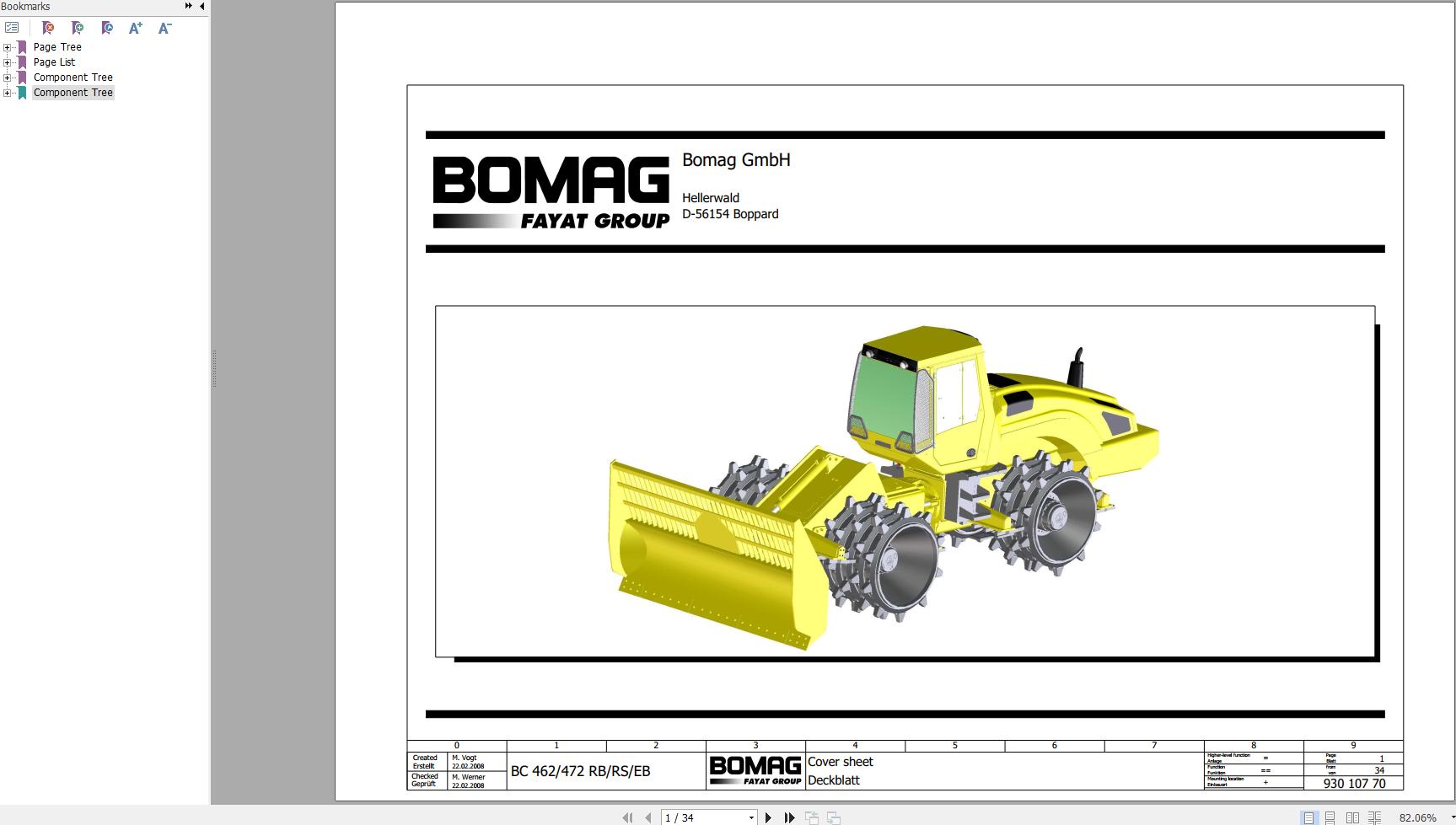The height and width of the screenshot is (825, 1456).
Task: Expand the Page List bookmark
Action: click(x=7, y=62)
